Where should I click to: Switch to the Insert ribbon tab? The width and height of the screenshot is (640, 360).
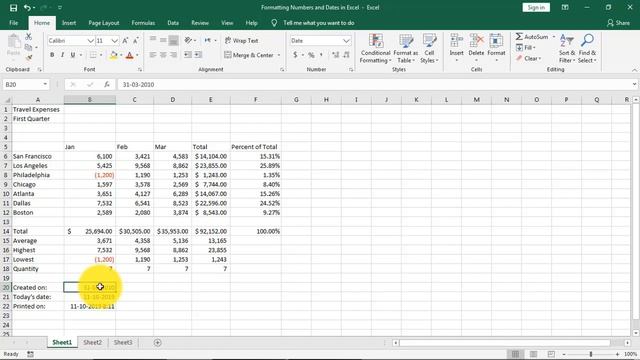click(x=69, y=23)
